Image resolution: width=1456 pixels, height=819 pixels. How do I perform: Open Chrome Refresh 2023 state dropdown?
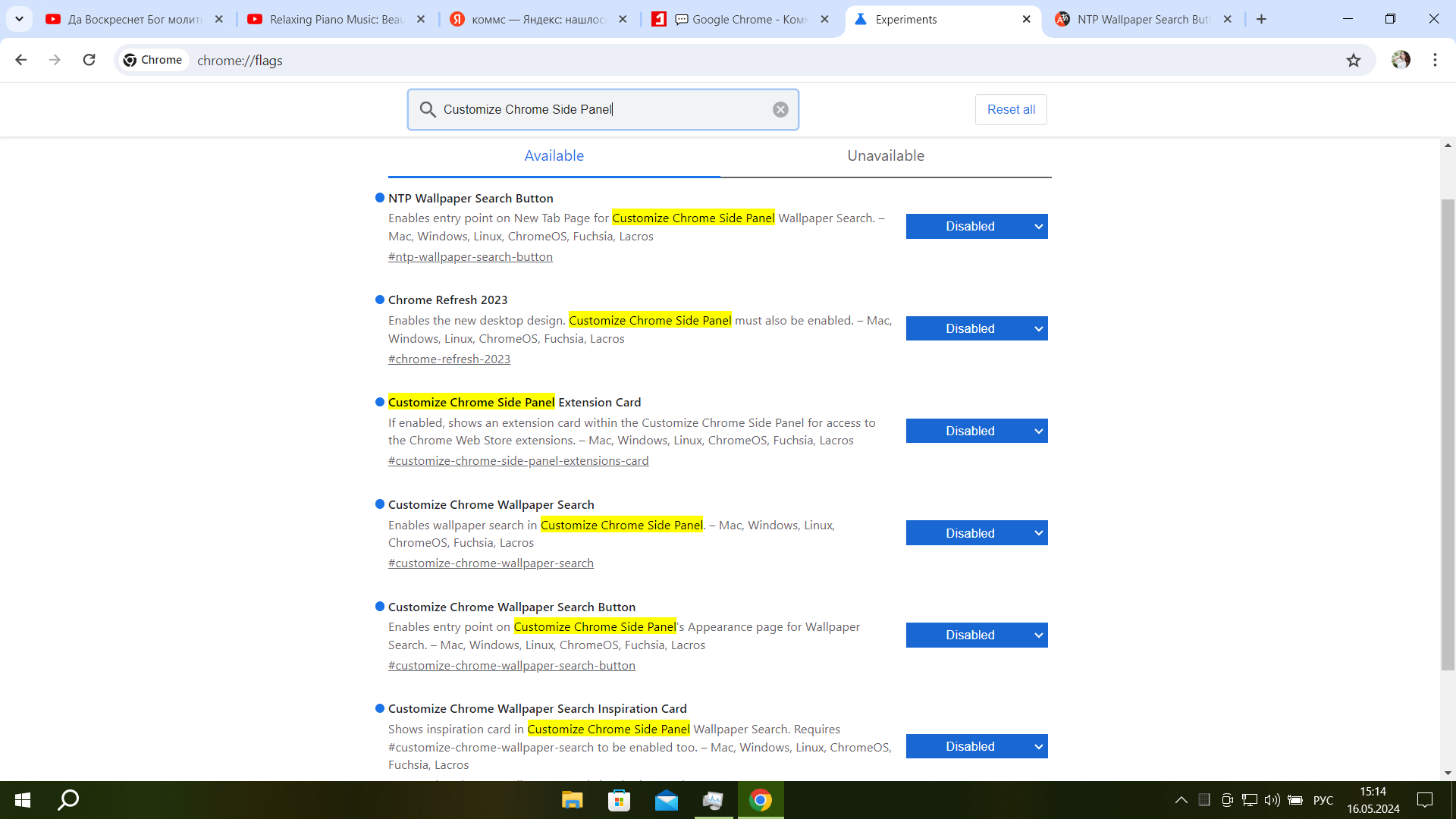pyautogui.click(x=977, y=328)
